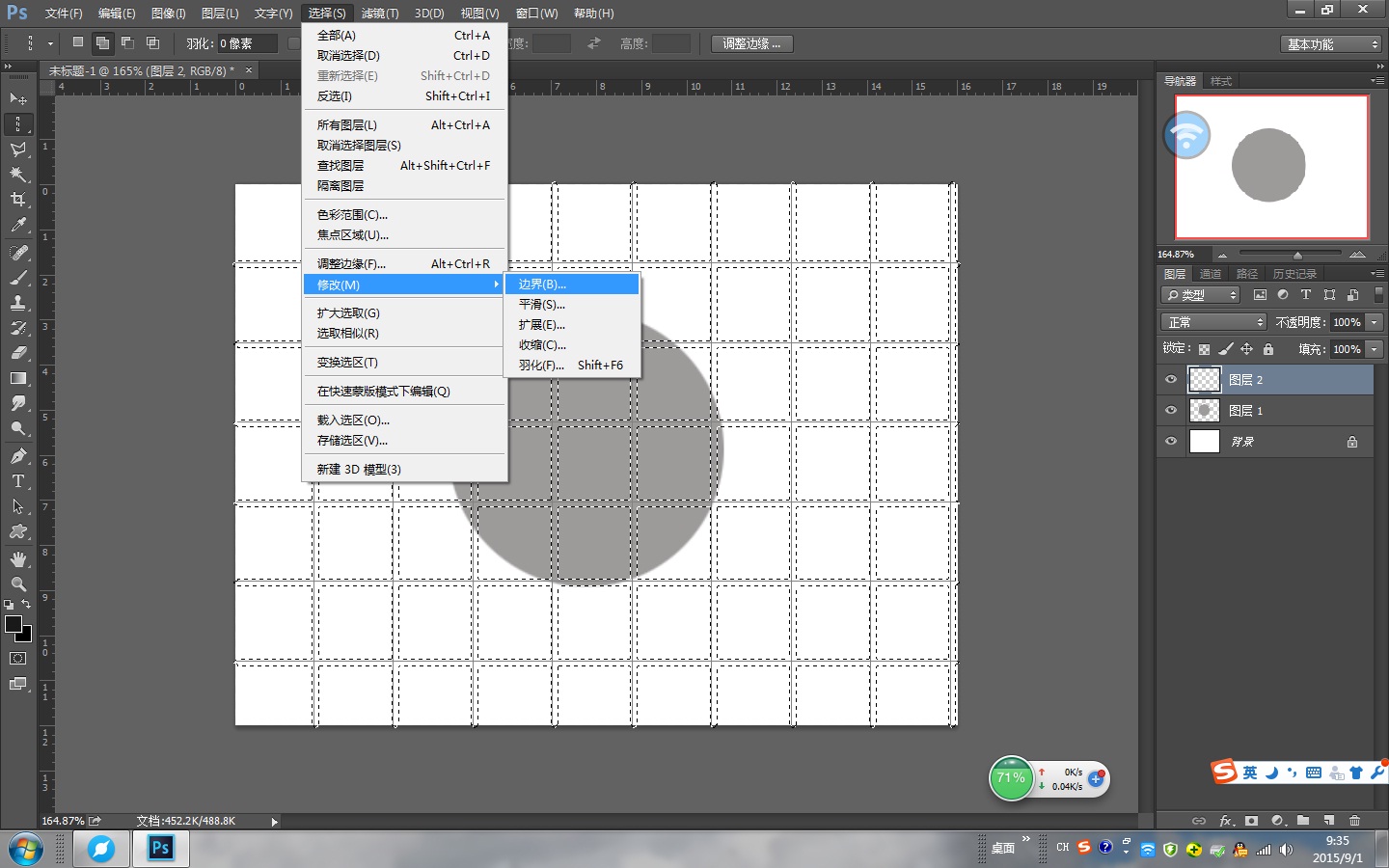
Task: Toggle the type layer filter icon
Action: pyautogui.click(x=1306, y=295)
